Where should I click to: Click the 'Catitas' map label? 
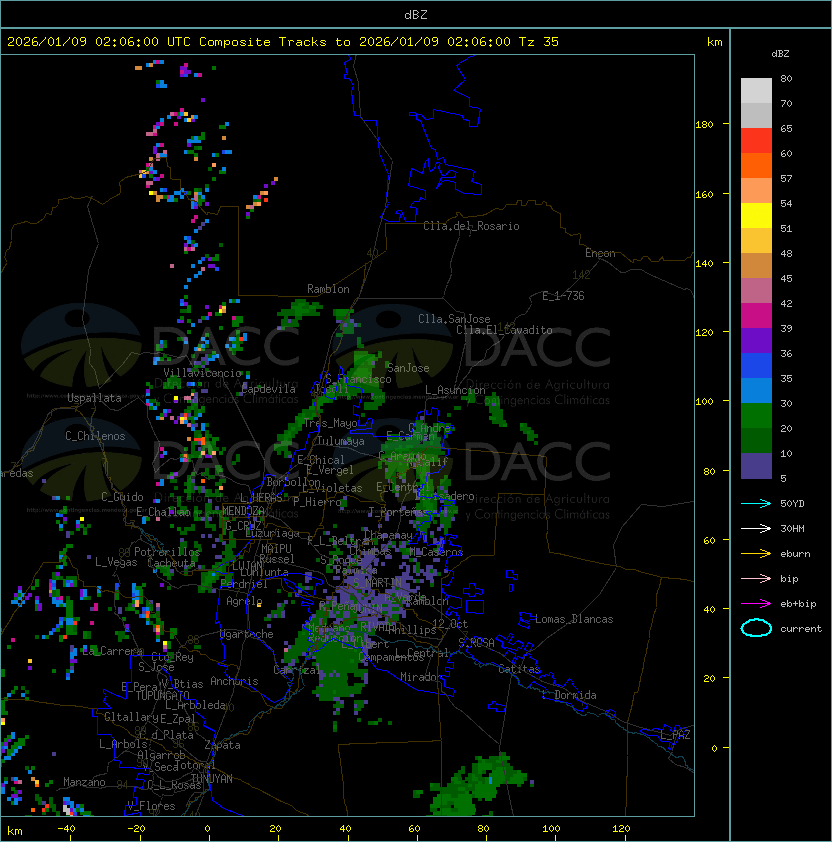(519, 669)
